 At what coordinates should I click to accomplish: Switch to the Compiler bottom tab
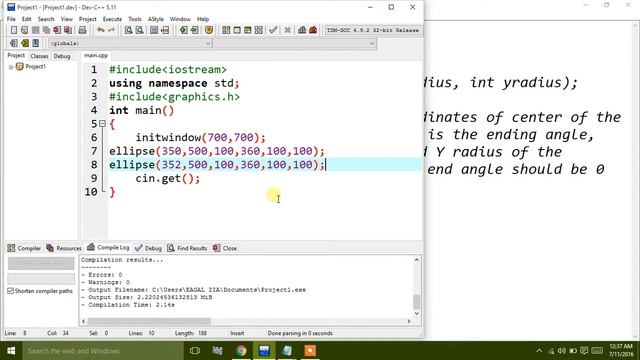(24, 248)
